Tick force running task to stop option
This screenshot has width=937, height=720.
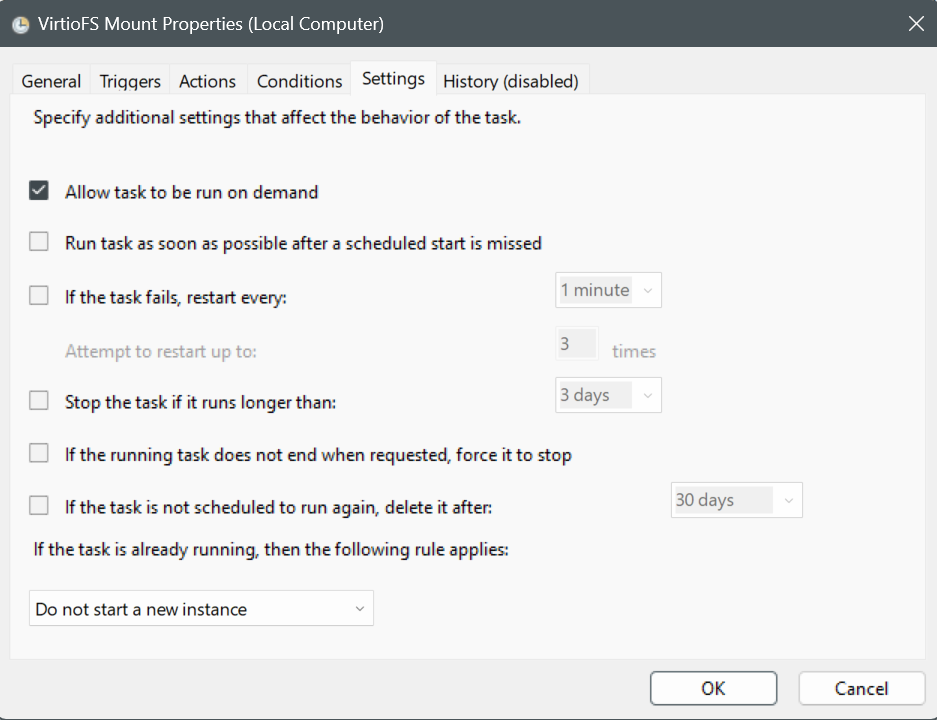(x=39, y=454)
